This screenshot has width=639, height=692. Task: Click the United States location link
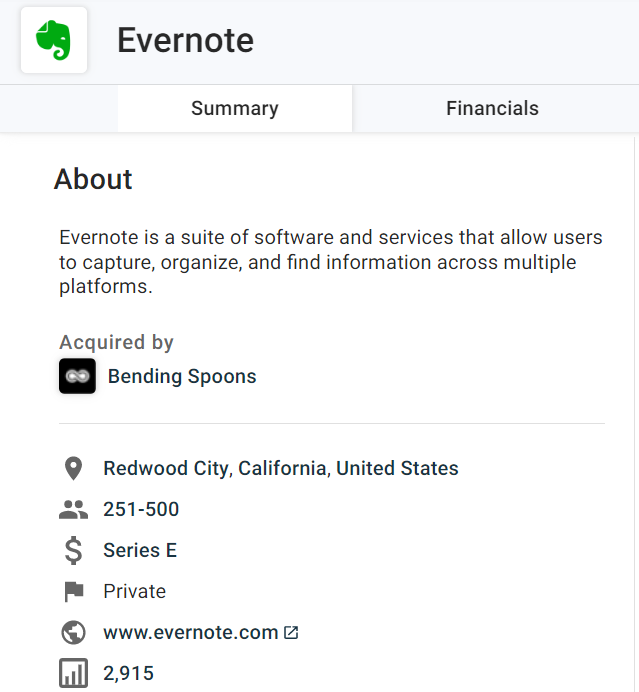pos(397,468)
